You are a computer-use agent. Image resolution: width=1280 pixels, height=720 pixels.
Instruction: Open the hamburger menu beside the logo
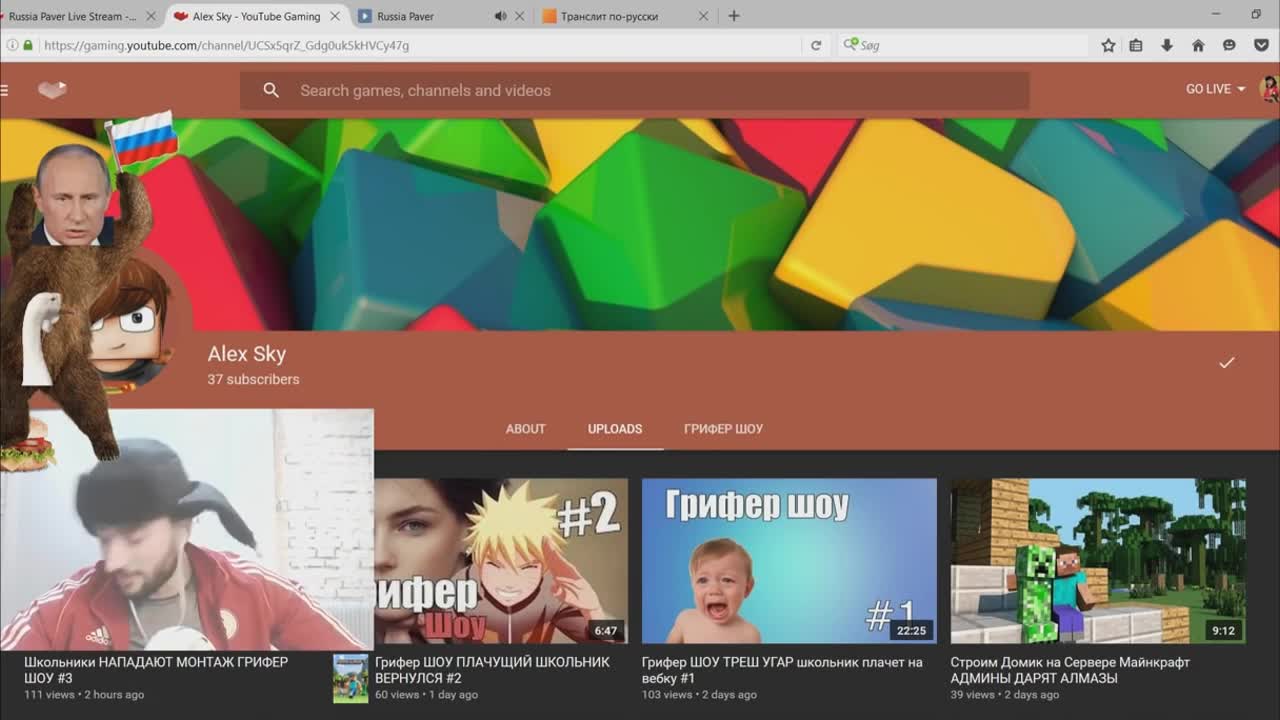pos(4,90)
